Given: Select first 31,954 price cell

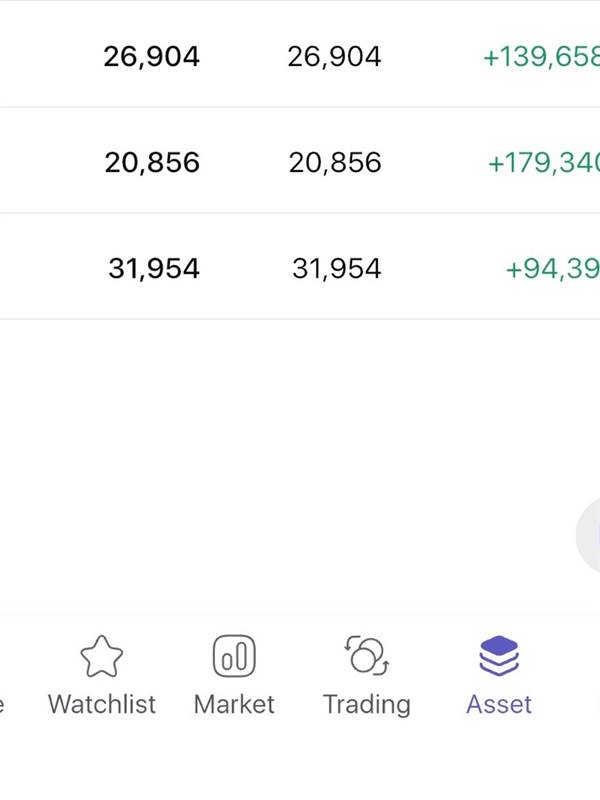Looking at the screenshot, I should [x=154, y=269].
